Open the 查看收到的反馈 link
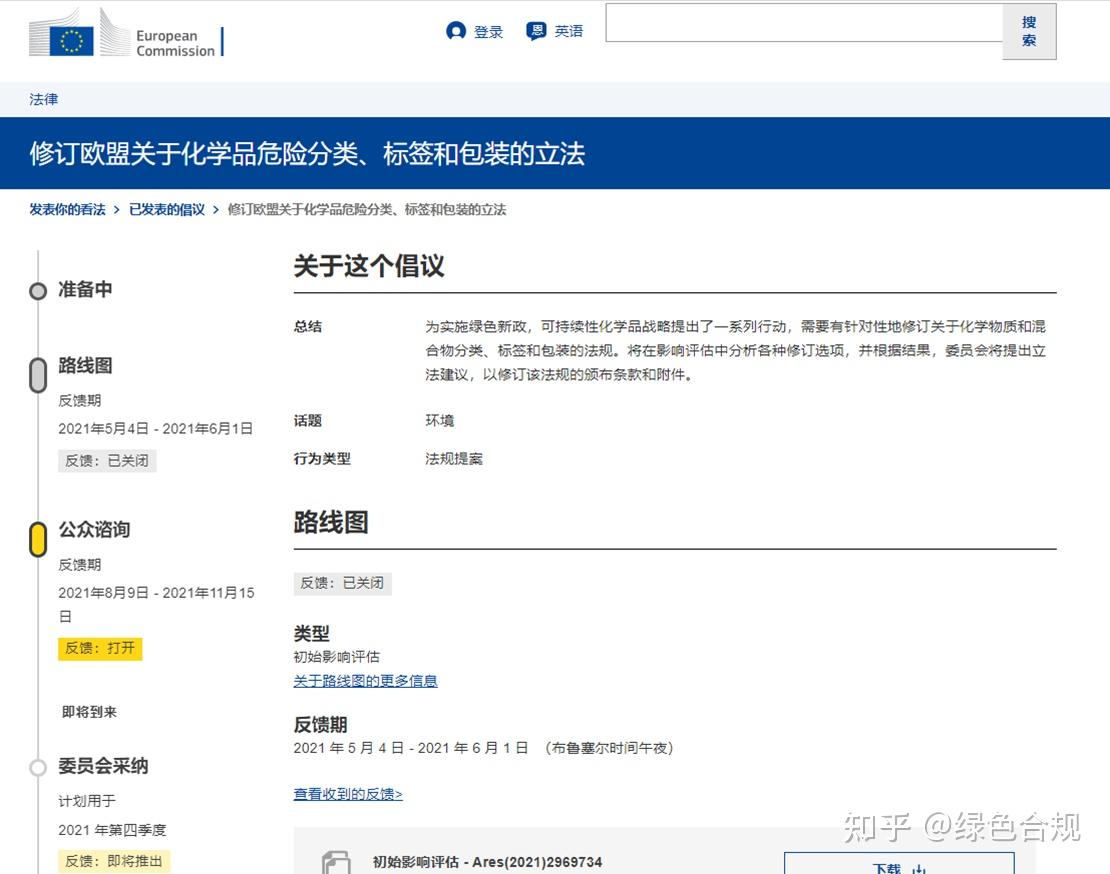Viewport: 1110px width, 874px height. click(x=347, y=795)
